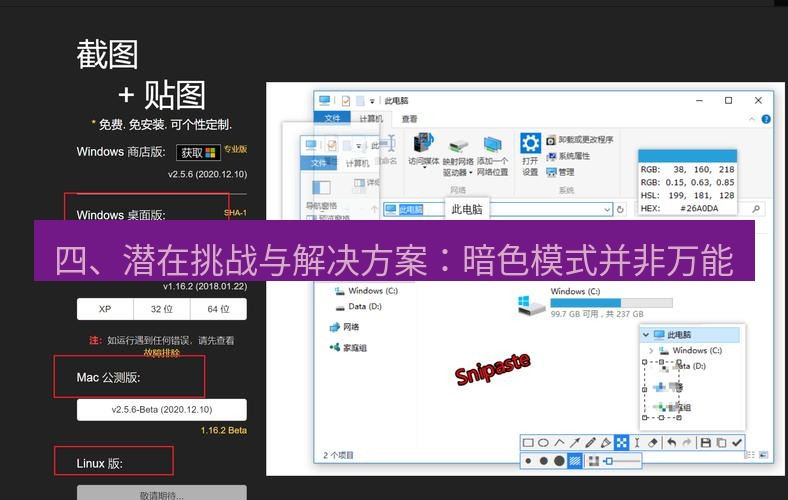Download the 32 位 version

[162, 309]
